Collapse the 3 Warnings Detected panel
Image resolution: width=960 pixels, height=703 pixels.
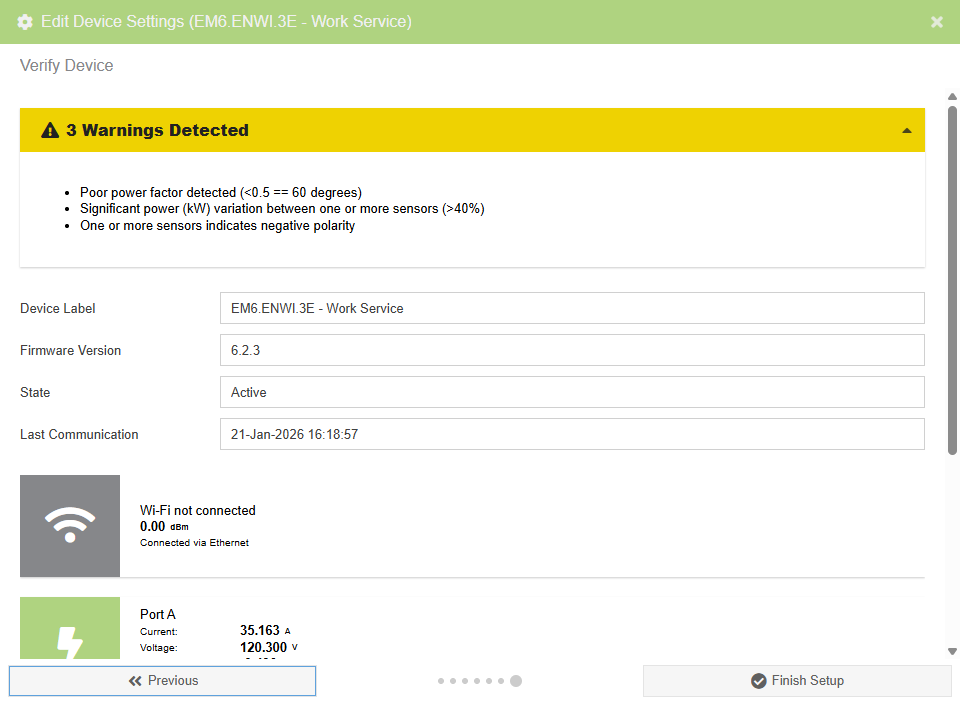(906, 131)
